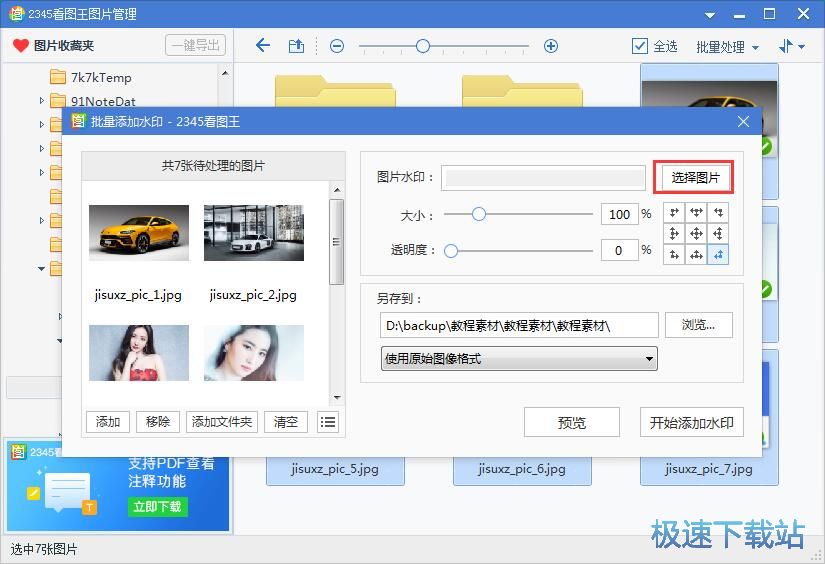
Task: Open the 使用原始图像格式 format dropdown
Action: pos(519,359)
